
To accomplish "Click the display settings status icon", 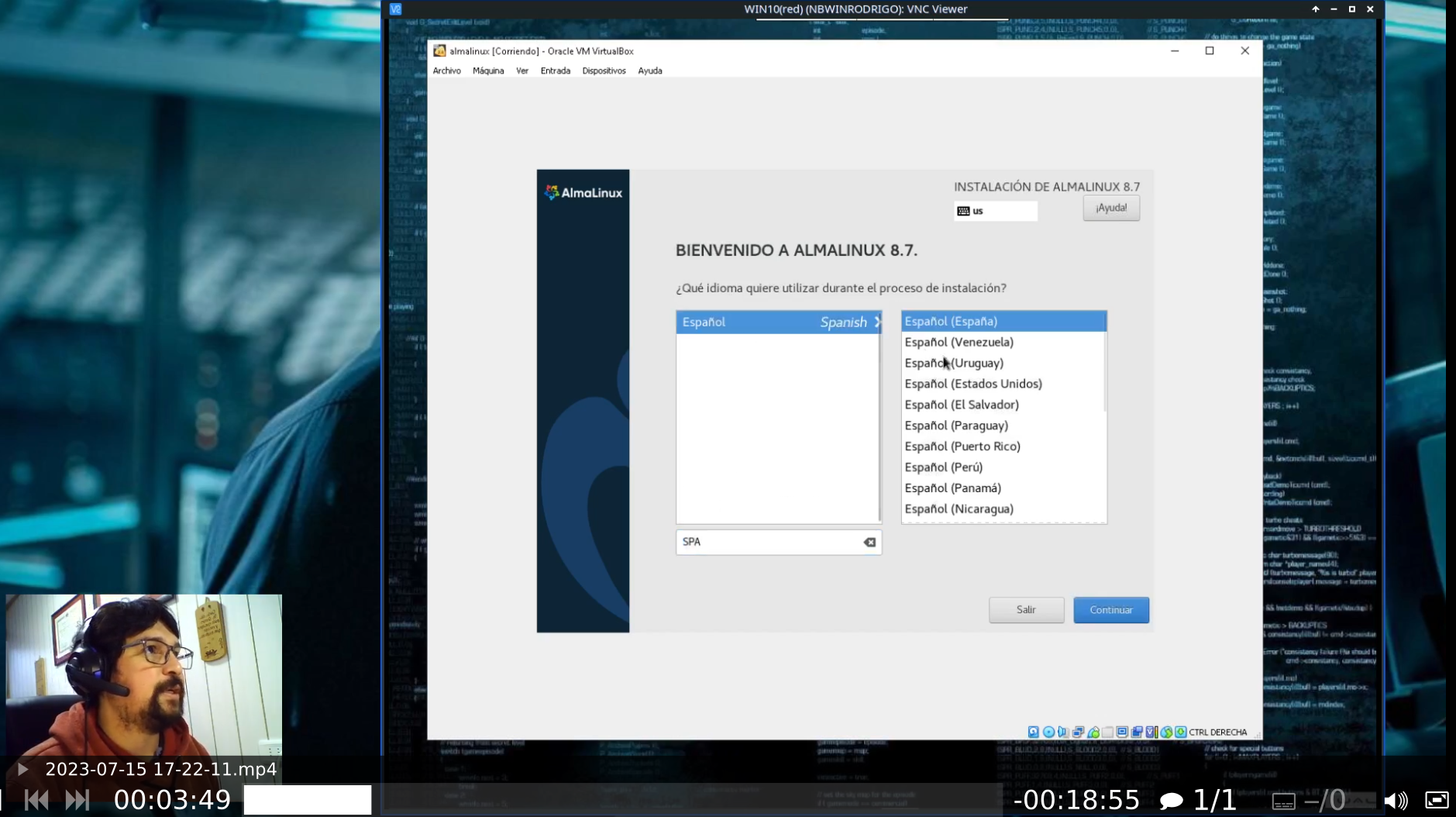I will point(1122,732).
